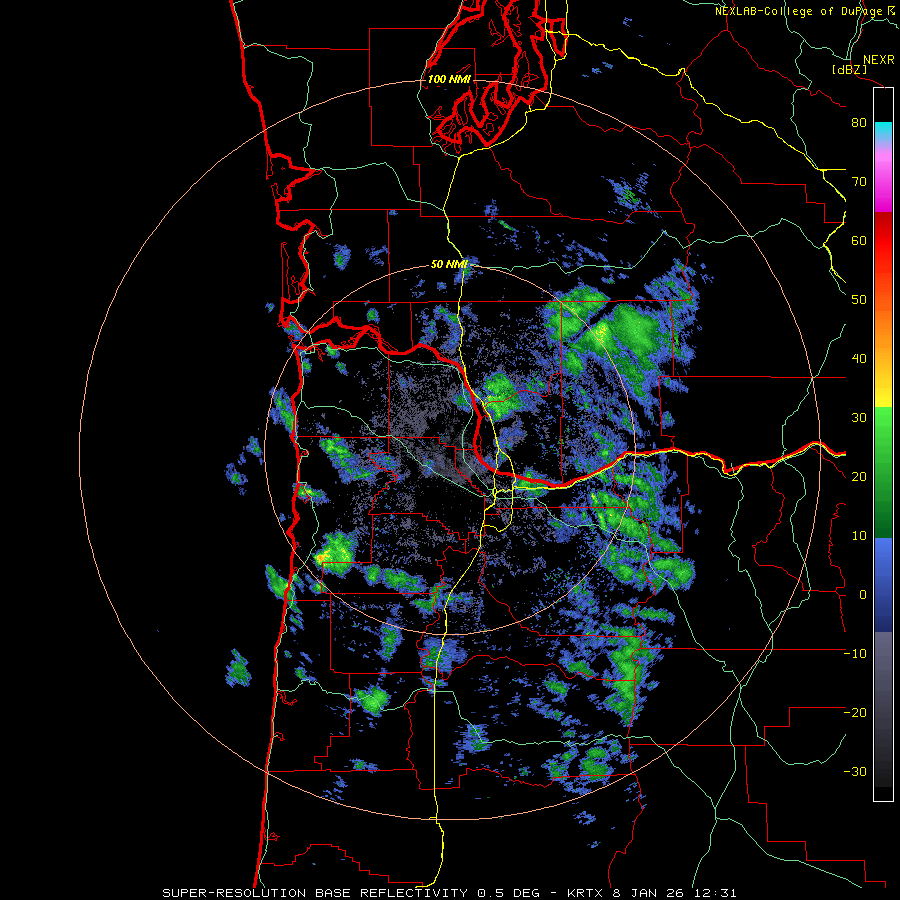Click the 12:31 time stamp
This screenshot has width=900, height=900.
click(x=717, y=893)
